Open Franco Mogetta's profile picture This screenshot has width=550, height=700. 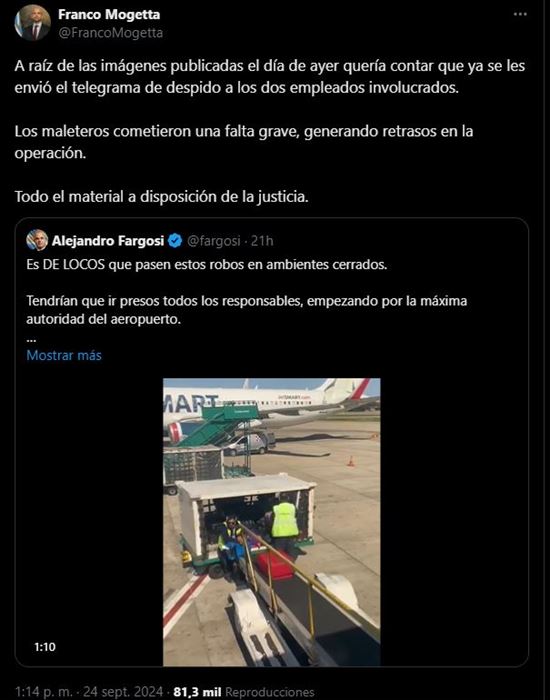(33, 23)
